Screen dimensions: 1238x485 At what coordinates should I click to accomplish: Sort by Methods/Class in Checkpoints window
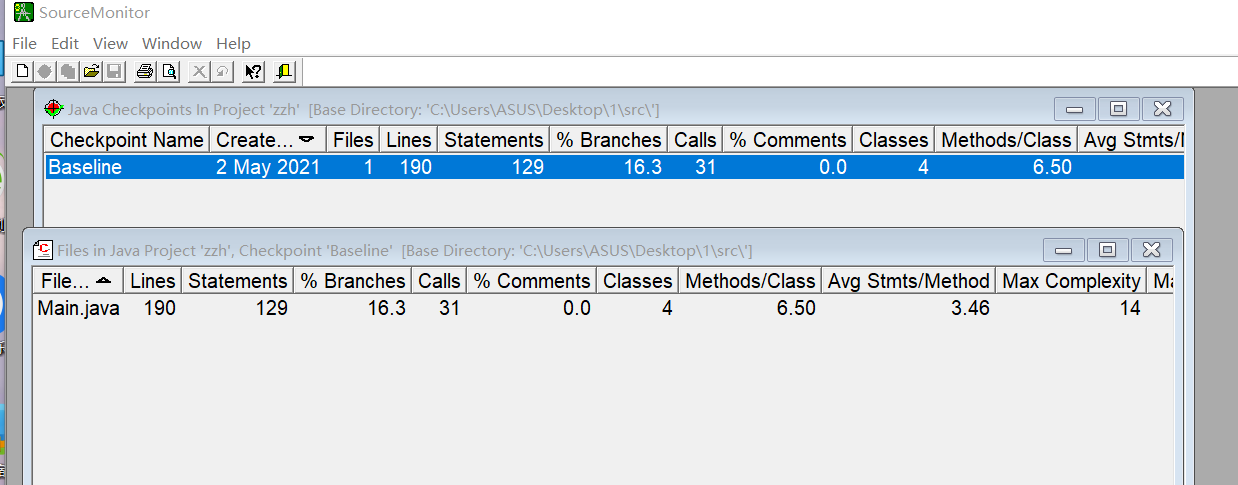coord(1006,140)
